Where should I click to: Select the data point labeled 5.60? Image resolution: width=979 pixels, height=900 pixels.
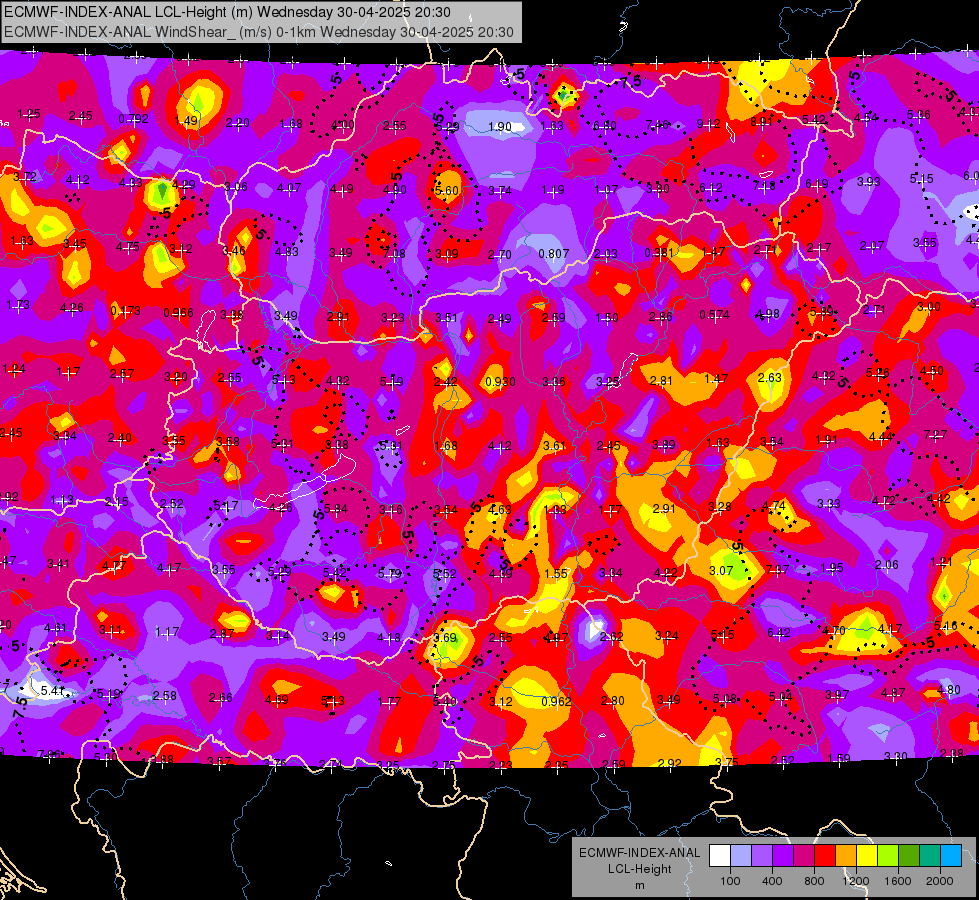(x=447, y=190)
